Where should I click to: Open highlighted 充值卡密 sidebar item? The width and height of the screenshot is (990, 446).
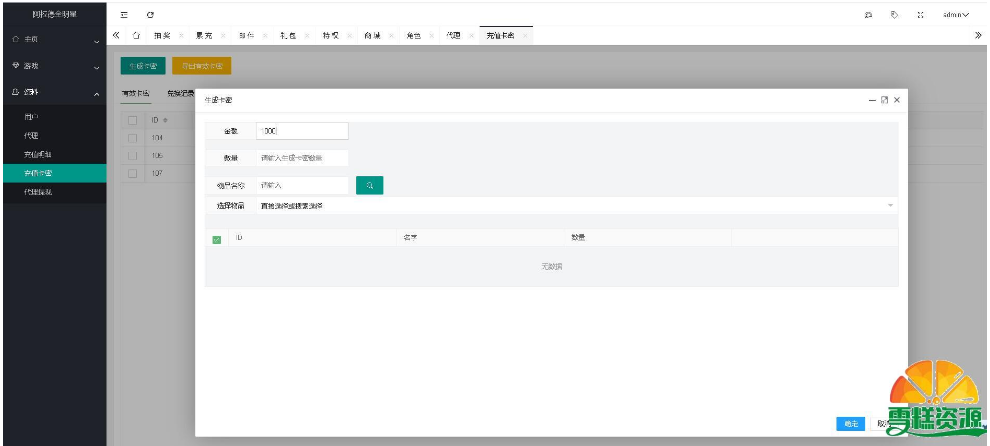click(x=54, y=173)
